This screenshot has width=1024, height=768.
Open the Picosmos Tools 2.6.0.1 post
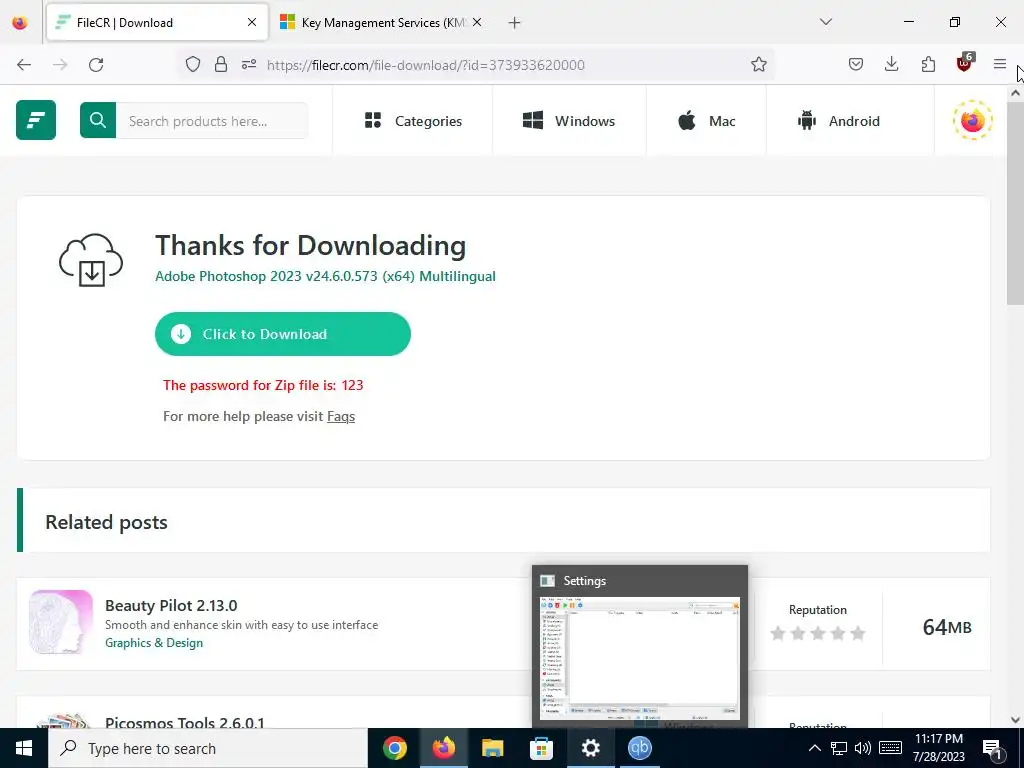coord(185,722)
